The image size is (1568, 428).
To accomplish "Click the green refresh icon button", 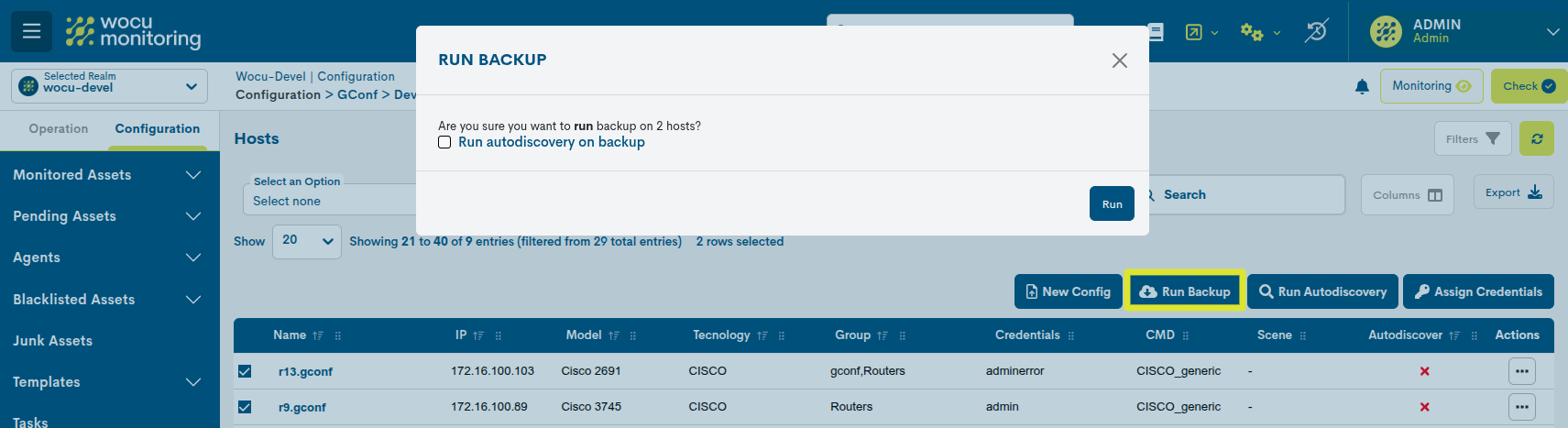I will click(1537, 139).
